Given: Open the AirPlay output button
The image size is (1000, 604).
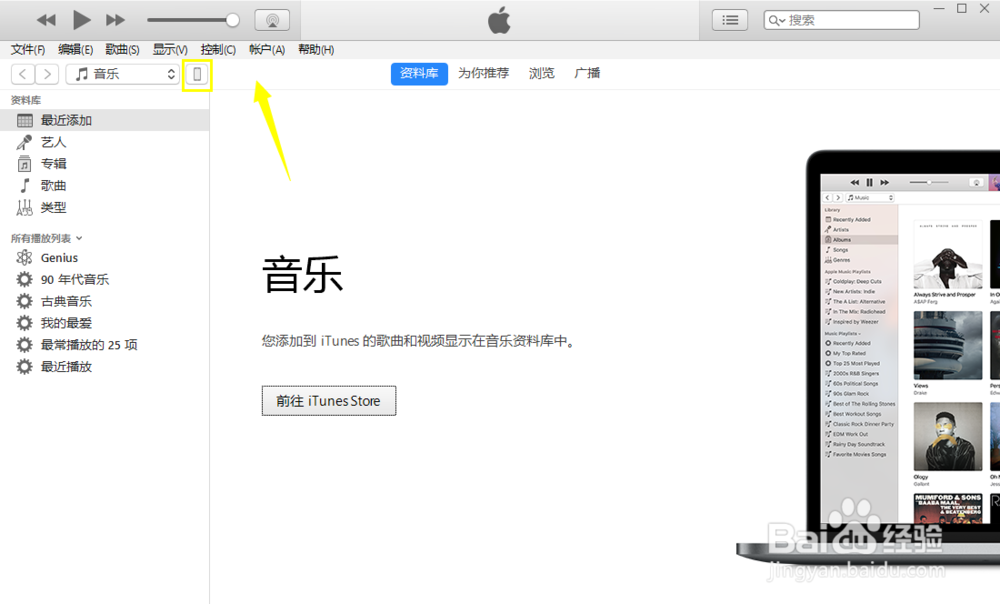Looking at the screenshot, I should [x=272, y=20].
